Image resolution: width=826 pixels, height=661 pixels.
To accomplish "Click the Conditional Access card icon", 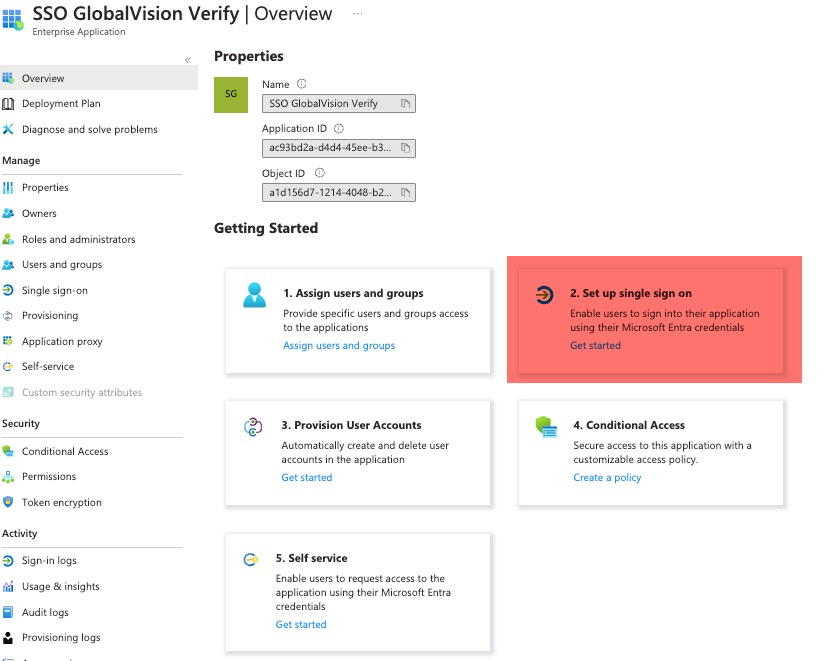I will 545,428.
